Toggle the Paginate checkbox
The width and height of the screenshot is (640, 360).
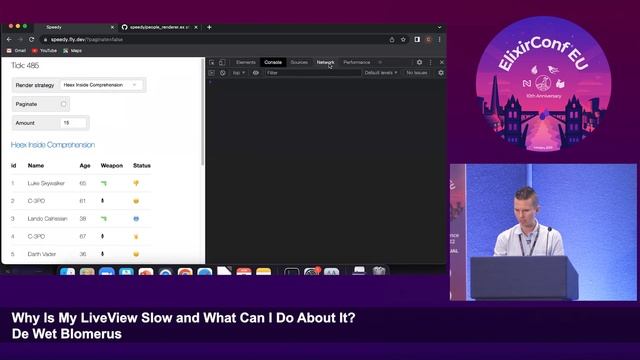pyautogui.click(x=63, y=104)
